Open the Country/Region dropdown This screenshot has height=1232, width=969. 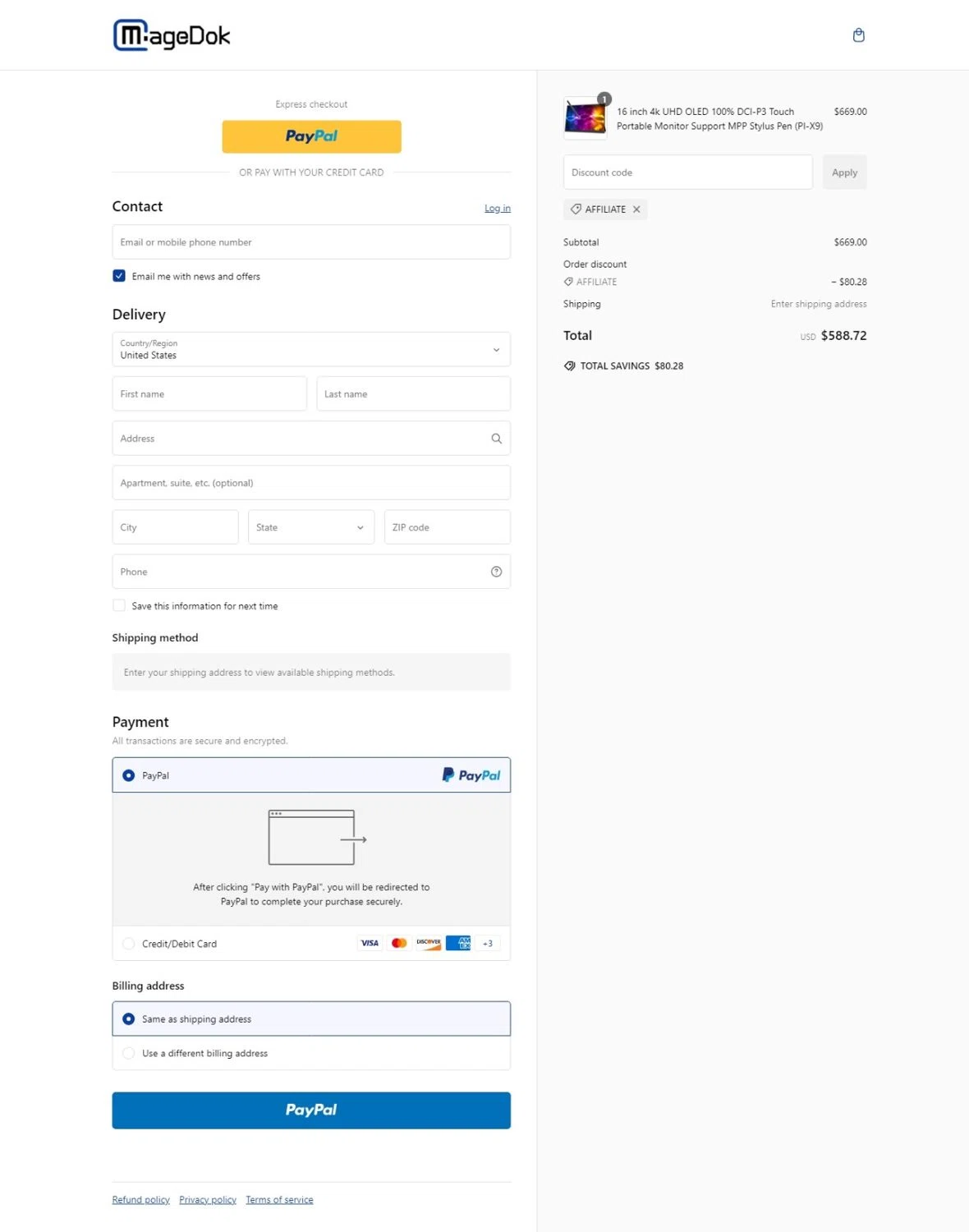[311, 349]
